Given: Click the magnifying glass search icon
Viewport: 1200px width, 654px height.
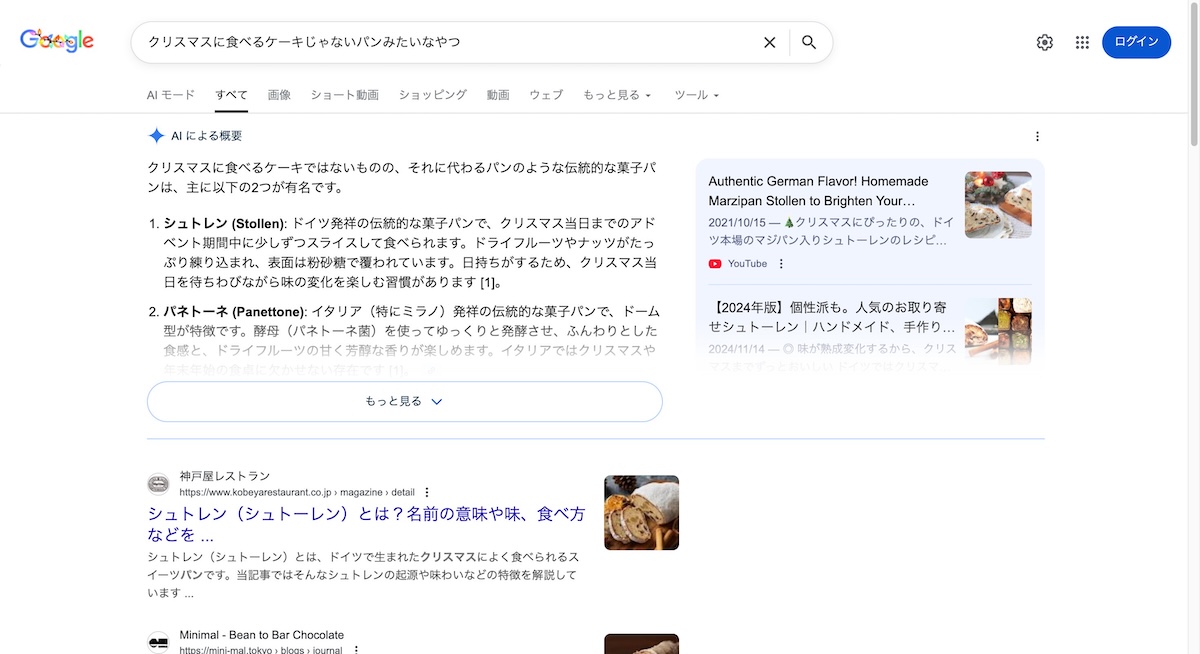Looking at the screenshot, I should [809, 42].
